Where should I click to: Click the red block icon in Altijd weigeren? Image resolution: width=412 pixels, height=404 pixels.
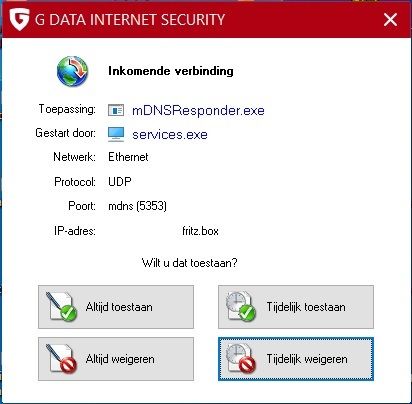tap(61, 359)
